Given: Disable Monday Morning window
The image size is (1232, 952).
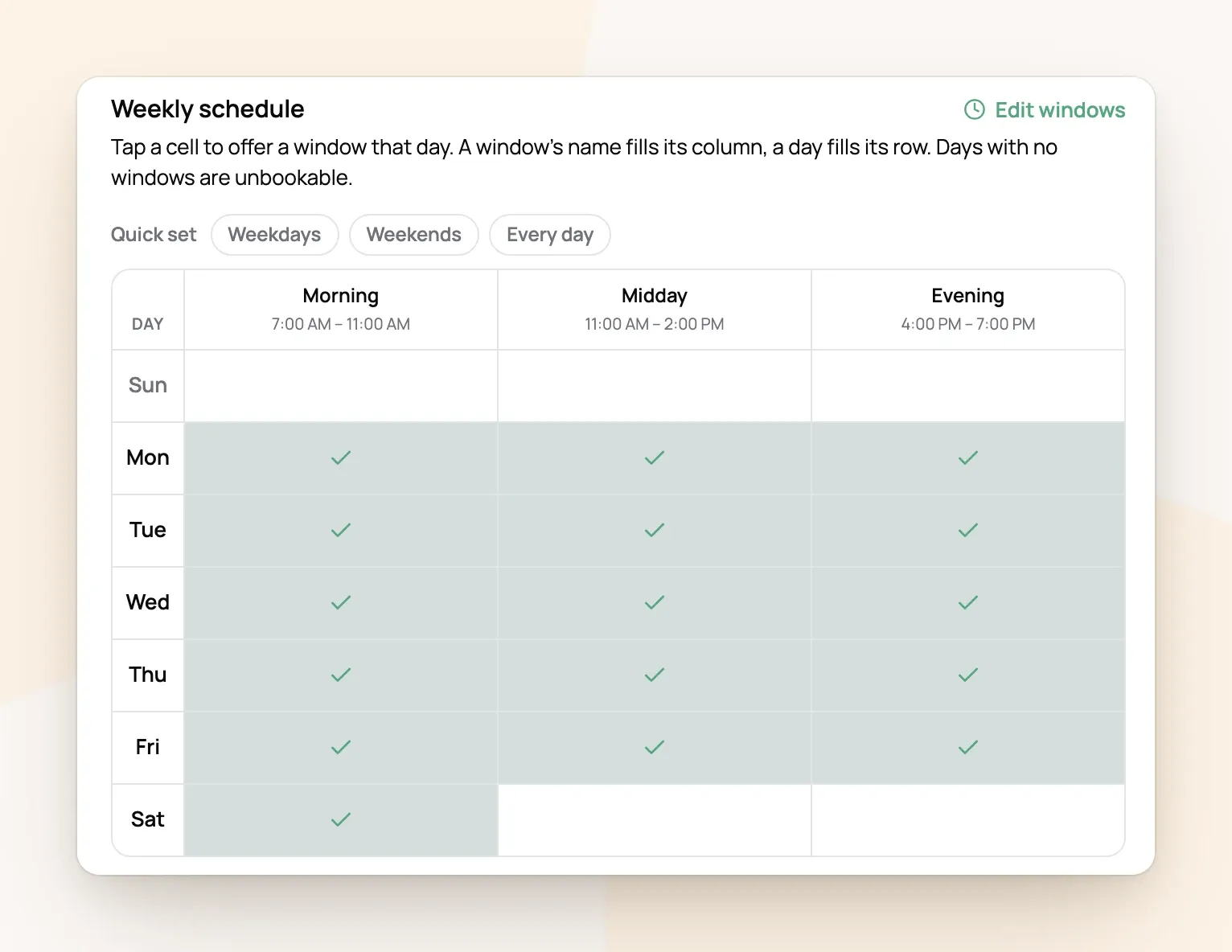Looking at the screenshot, I should point(341,458).
